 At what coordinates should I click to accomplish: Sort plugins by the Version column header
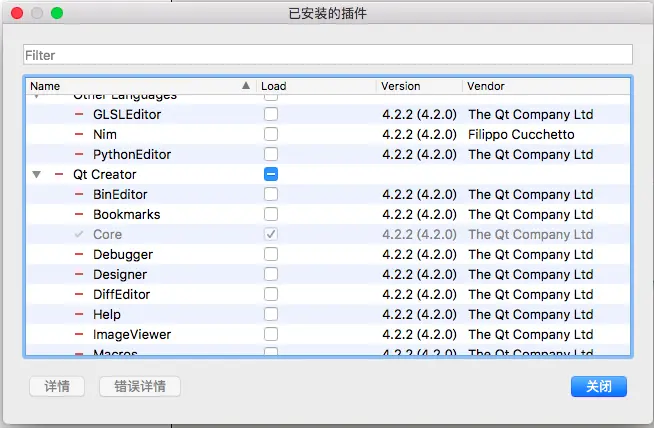(x=419, y=86)
